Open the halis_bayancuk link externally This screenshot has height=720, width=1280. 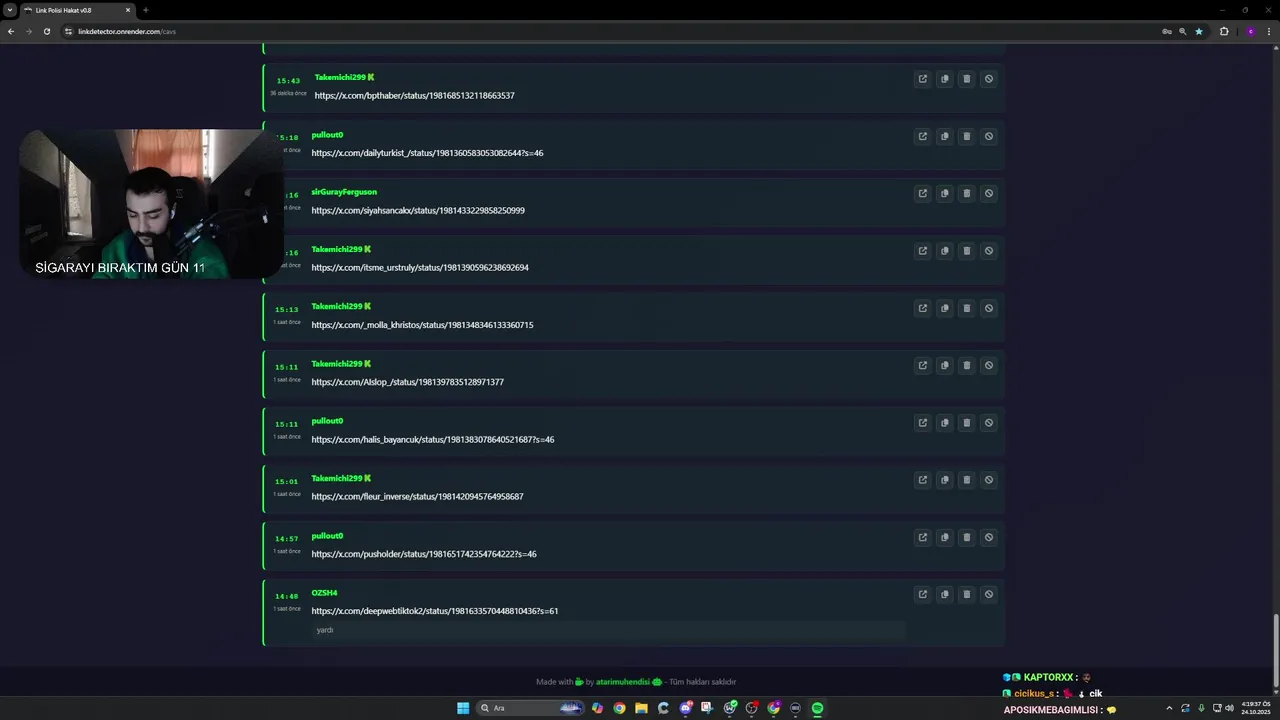[922, 422]
